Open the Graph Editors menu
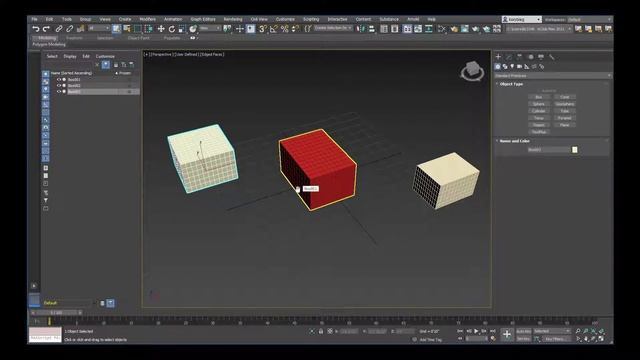Screen dimensions: 640x360 203,19
